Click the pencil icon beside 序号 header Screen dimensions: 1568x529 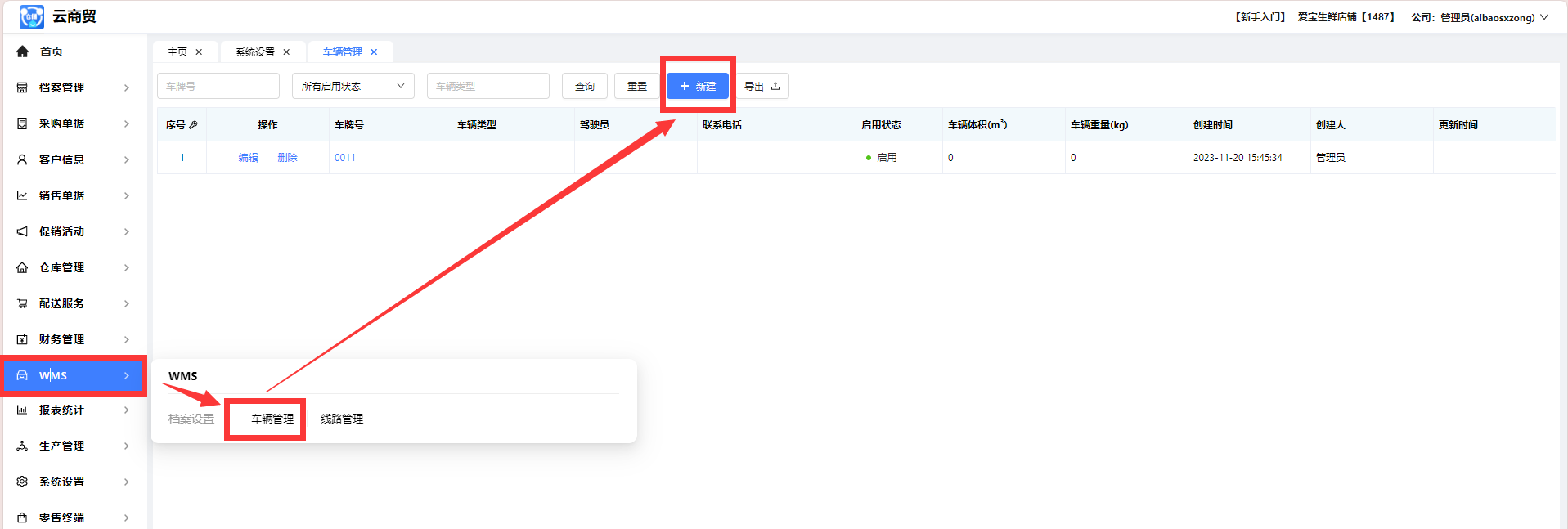point(193,125)
